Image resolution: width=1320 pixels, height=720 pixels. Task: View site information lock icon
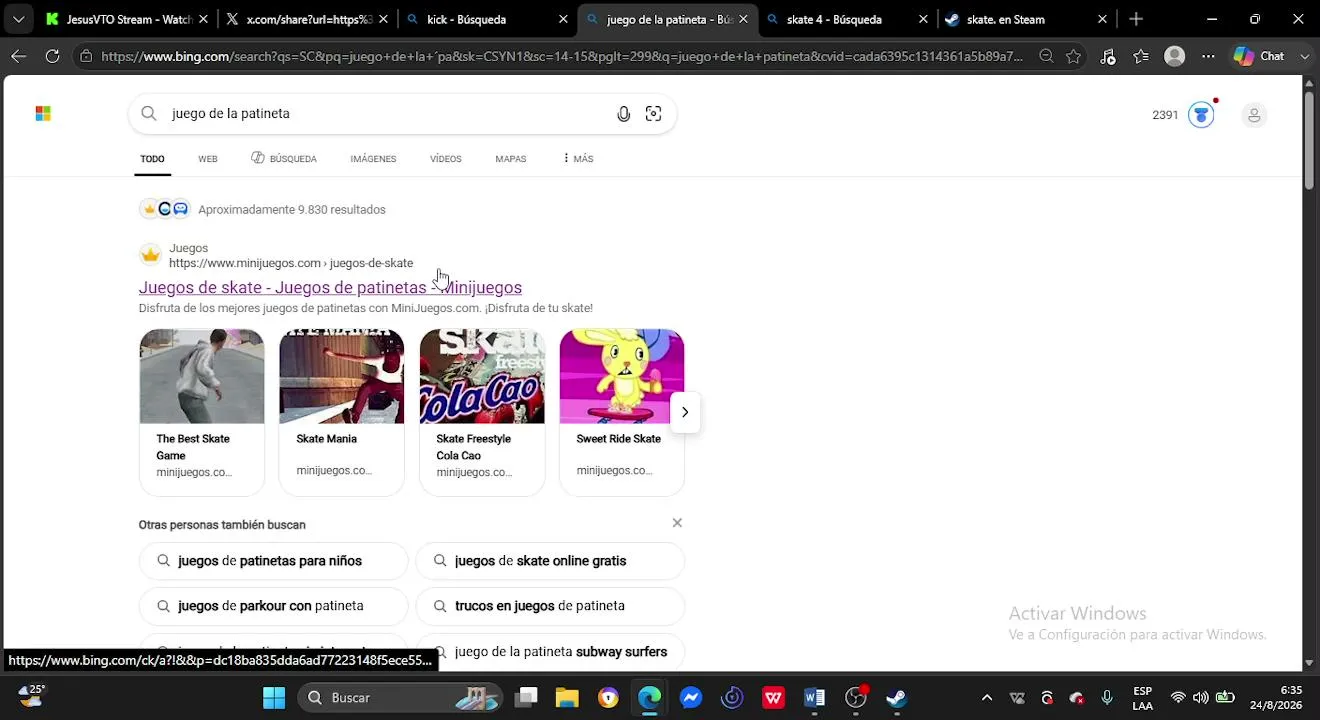point(86,57)
